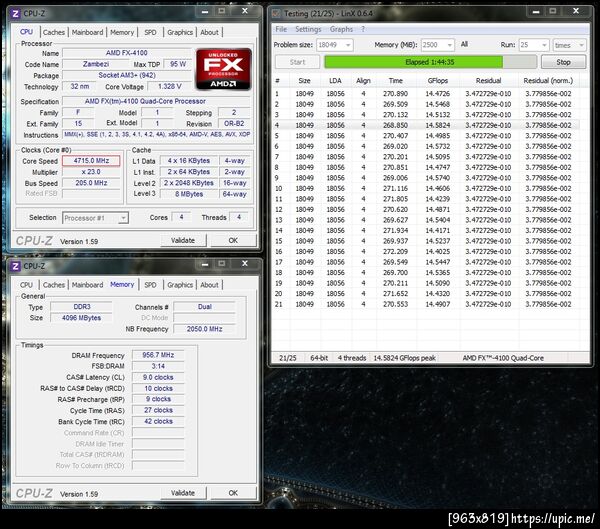The height and width of the screenshot is (529, 600).
Task: Click the AMD FX processor logo
Action: 224,69
